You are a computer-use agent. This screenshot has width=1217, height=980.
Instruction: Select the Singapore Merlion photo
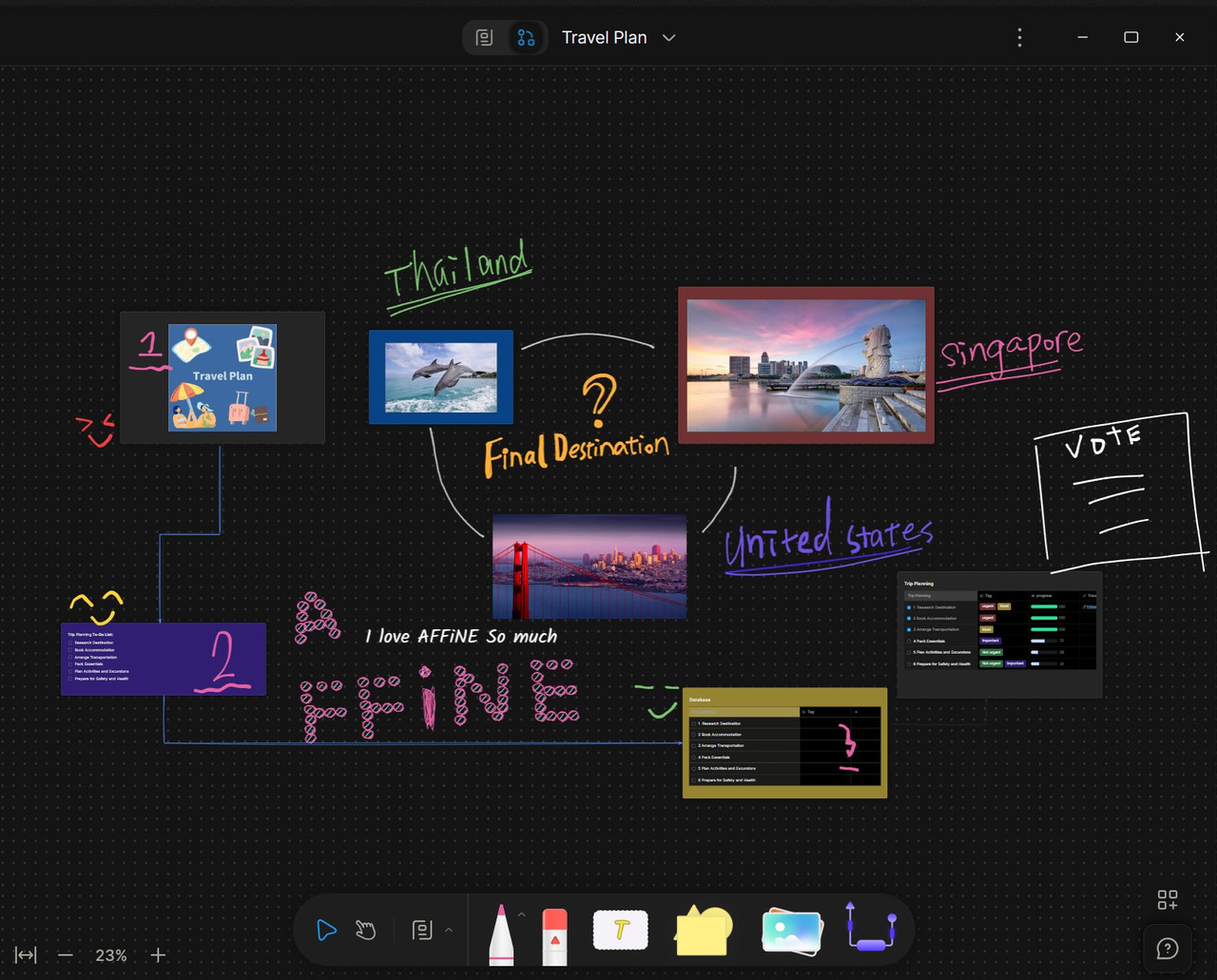click(806, 365)
